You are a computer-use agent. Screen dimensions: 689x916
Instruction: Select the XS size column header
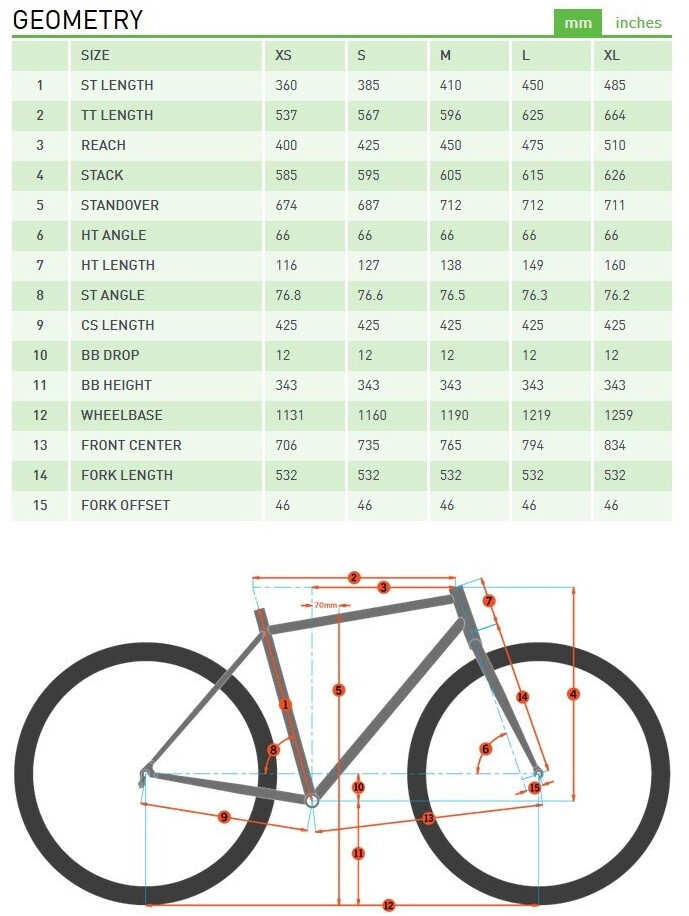coord(284,55)
